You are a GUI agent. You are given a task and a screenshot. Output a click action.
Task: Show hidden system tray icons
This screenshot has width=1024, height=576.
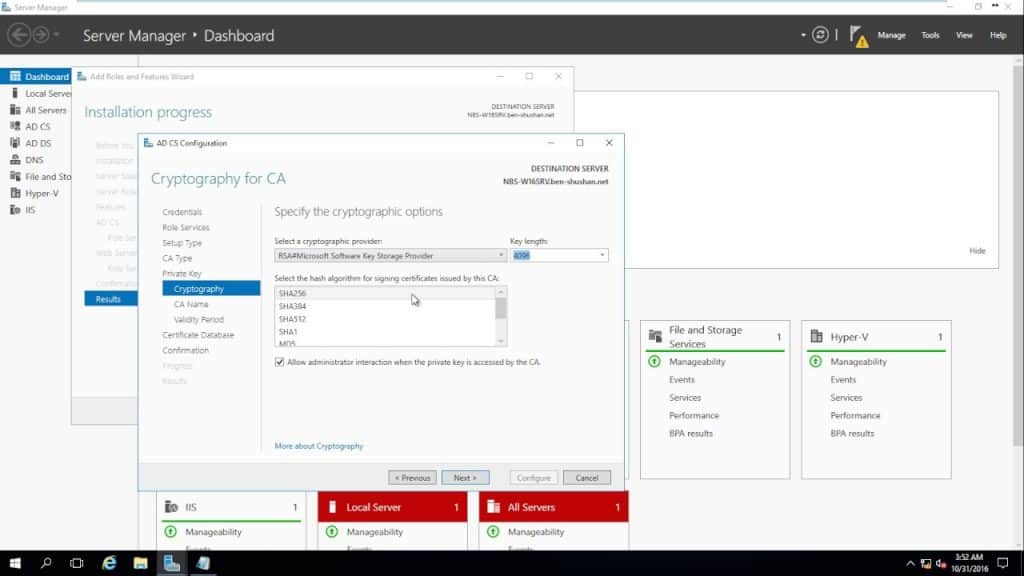[910, 563]
